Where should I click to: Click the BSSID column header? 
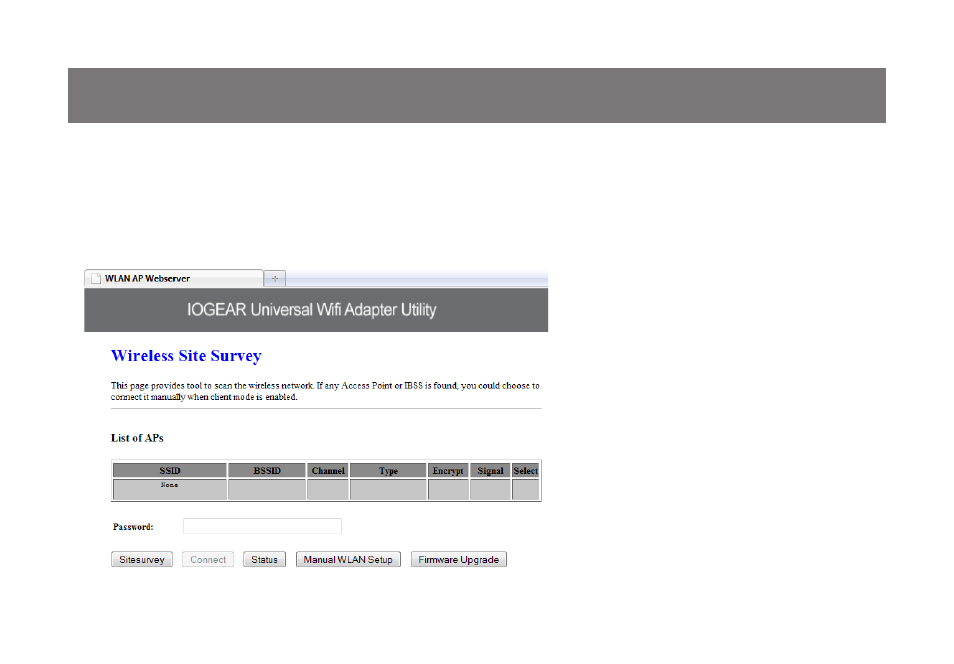point(267,470)
